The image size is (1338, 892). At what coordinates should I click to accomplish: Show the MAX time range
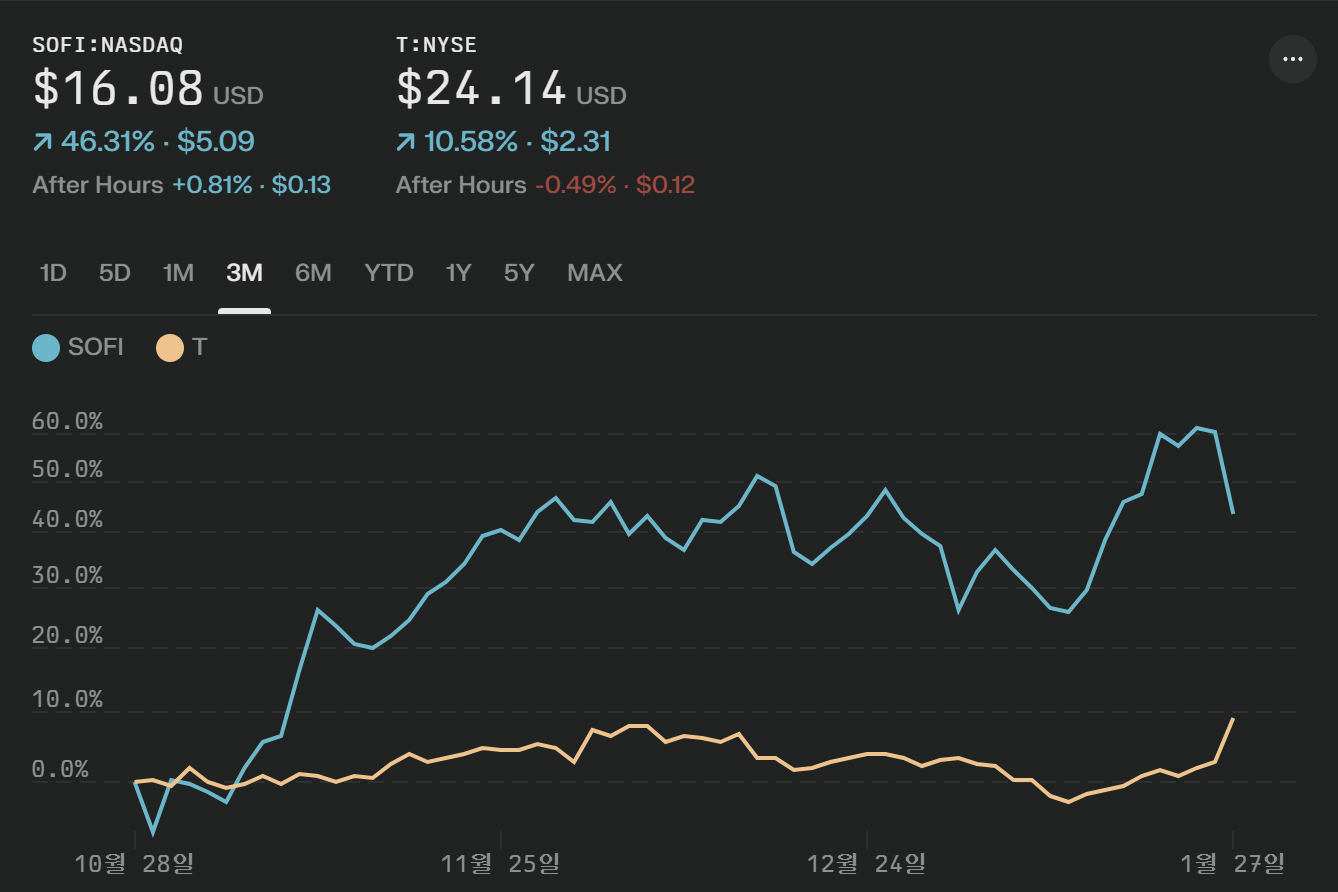(x=595, y=273)
